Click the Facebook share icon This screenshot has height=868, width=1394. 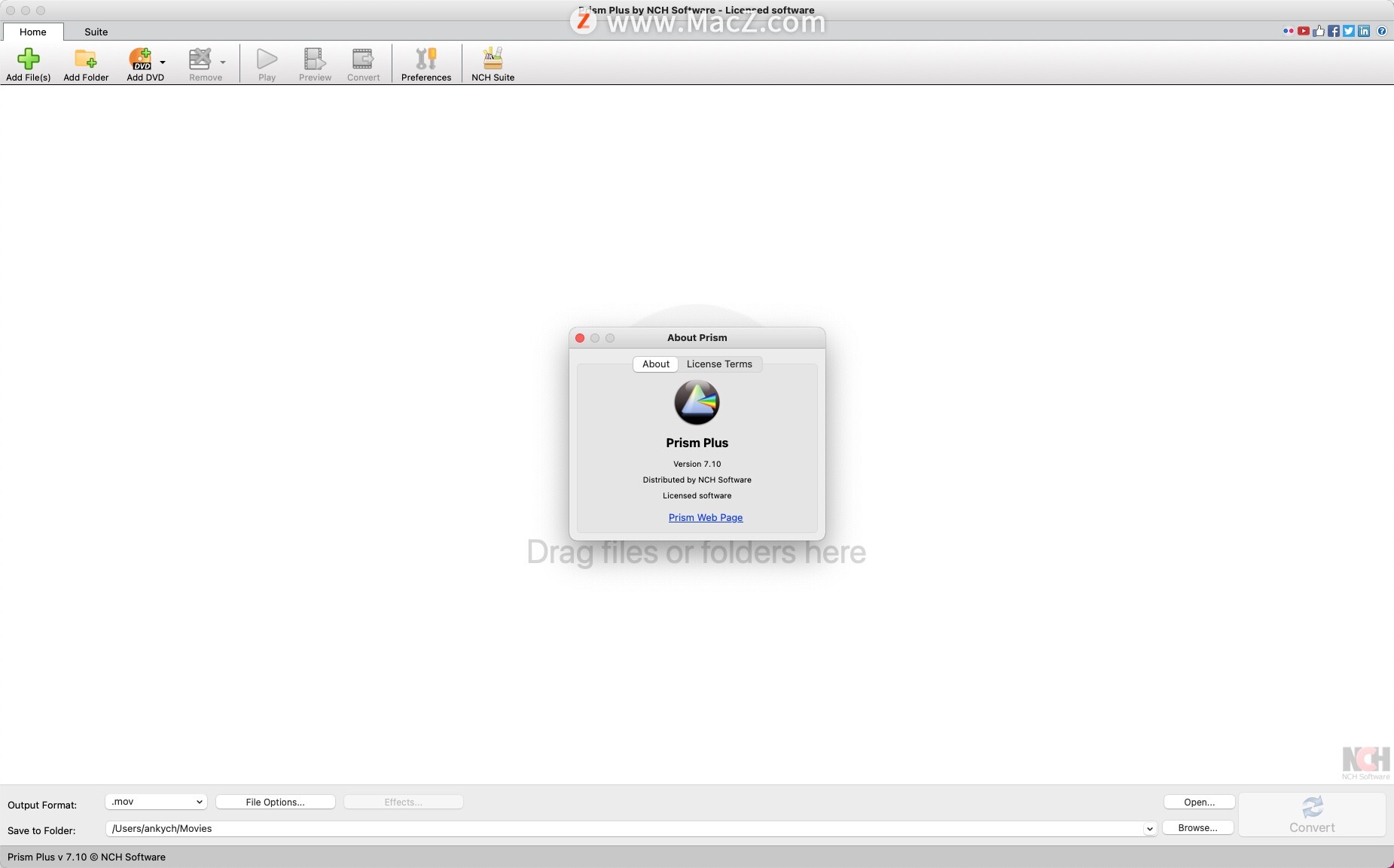pyautogui.click(x=1334, y=31)
